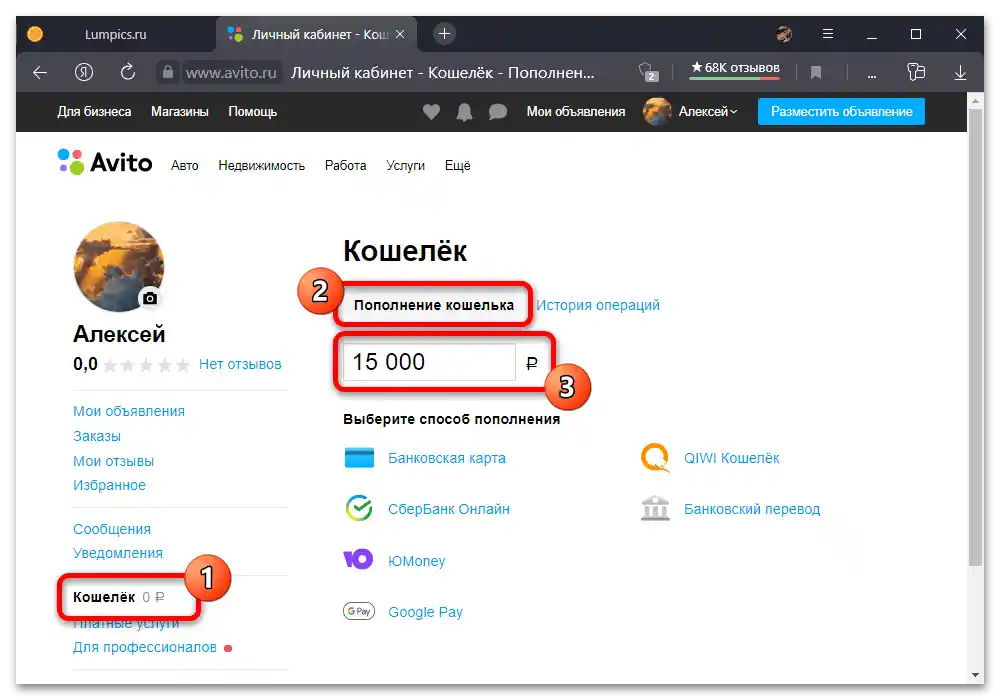Choose QIWI Кошелёк payment link

tap(732, 458)
